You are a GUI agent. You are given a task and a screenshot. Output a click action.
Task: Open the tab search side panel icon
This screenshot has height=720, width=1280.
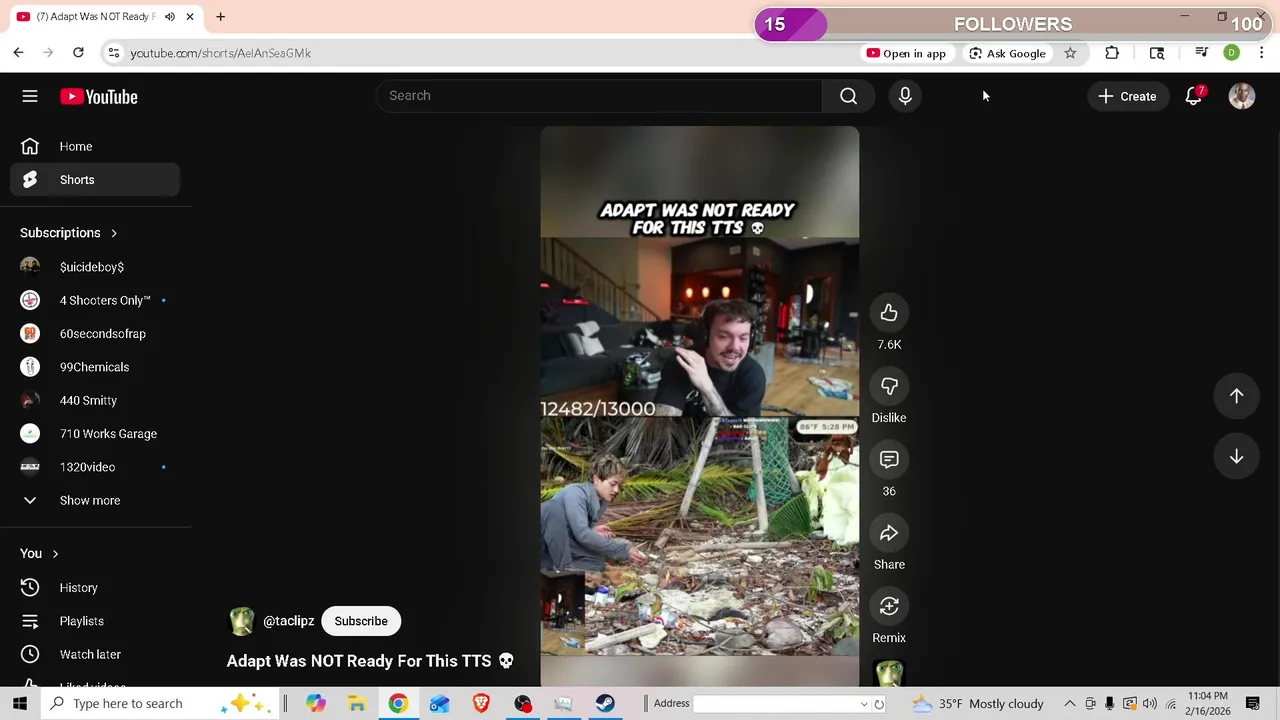1157,53
